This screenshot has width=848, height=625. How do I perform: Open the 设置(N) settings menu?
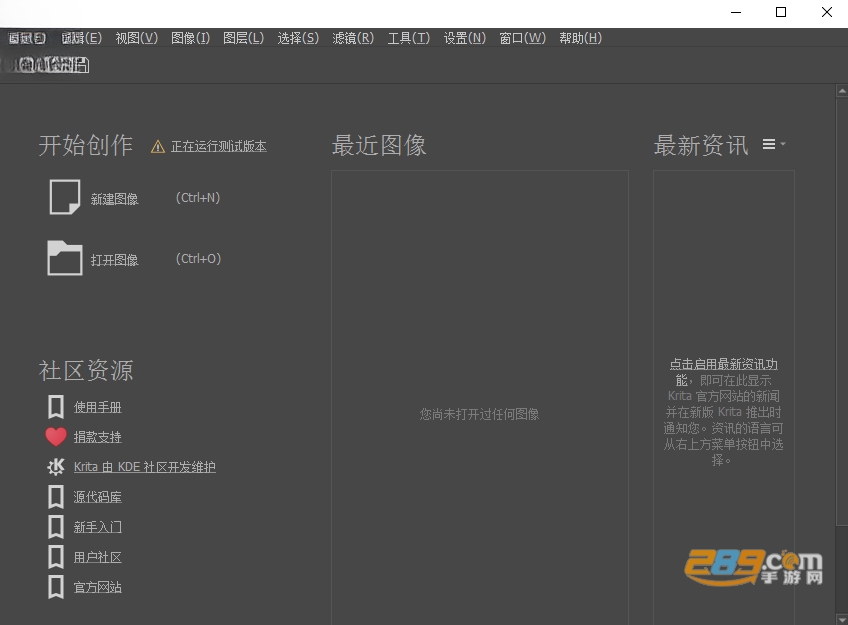pyautogui.click(x=465, y=38)
